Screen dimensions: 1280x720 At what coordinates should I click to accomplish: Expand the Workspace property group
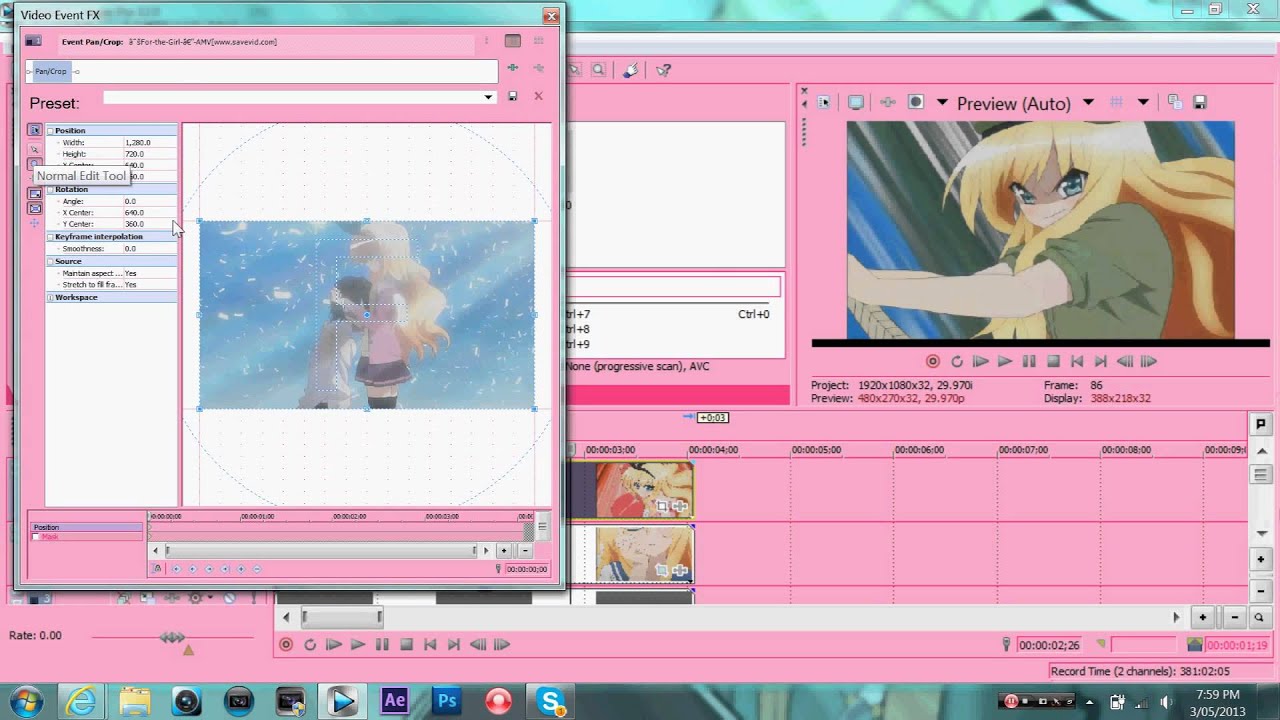coord(50,298)
